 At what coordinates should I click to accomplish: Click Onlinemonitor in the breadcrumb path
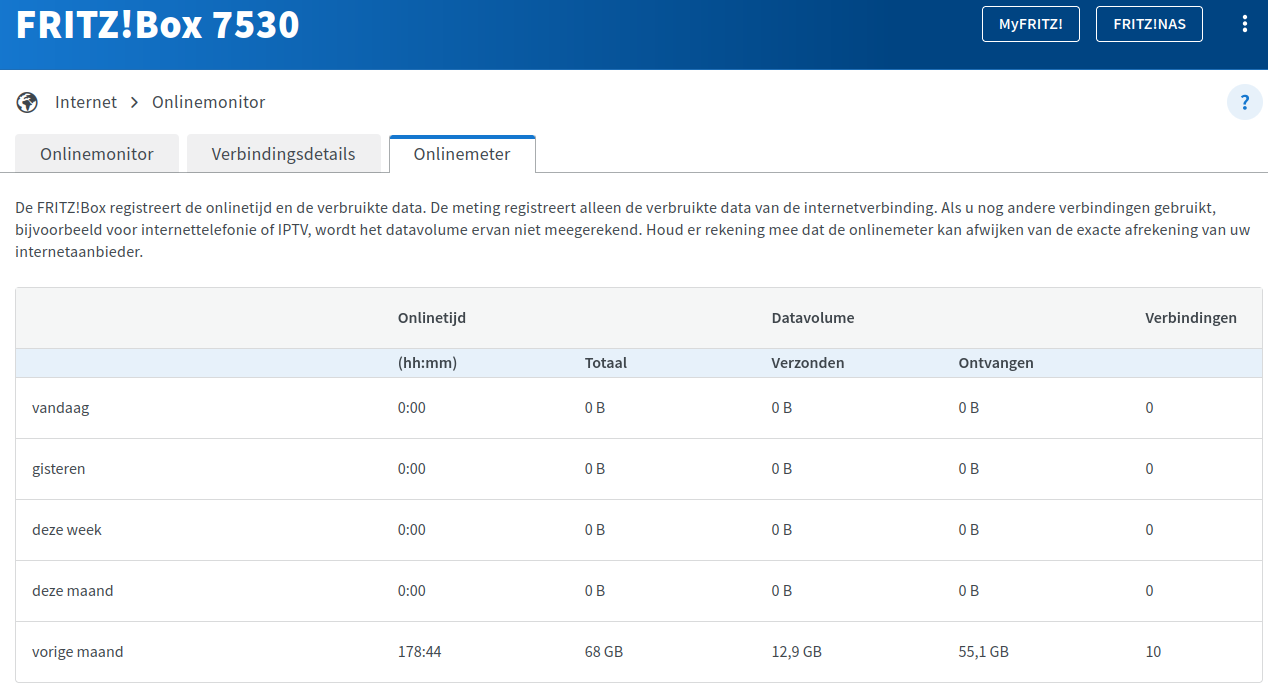click(x=208, y=102)
